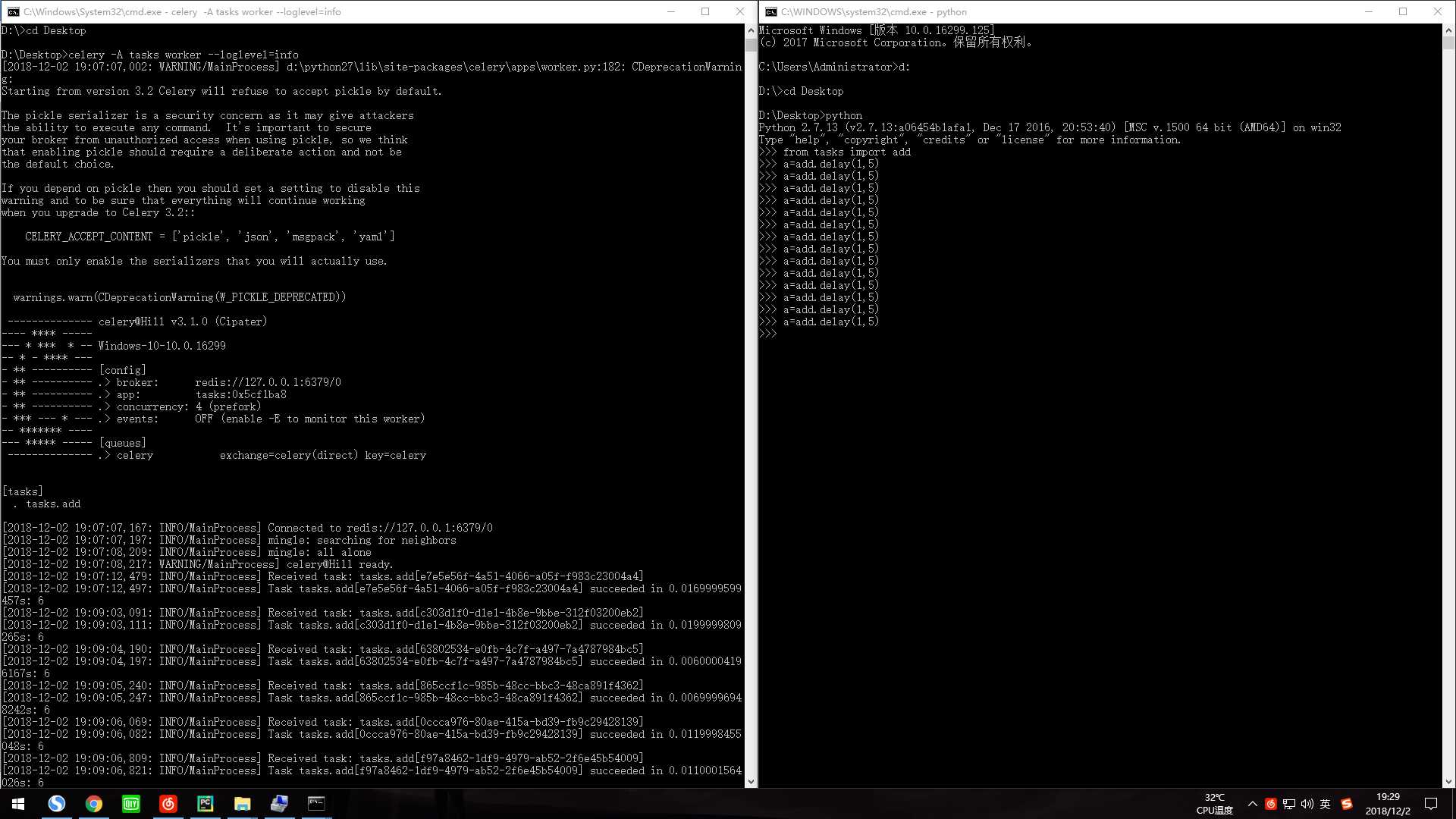The height and width of the screenshot is (819, 1456).
Task: Click the python window scrollbar thumb
Action: point(1448,42)
